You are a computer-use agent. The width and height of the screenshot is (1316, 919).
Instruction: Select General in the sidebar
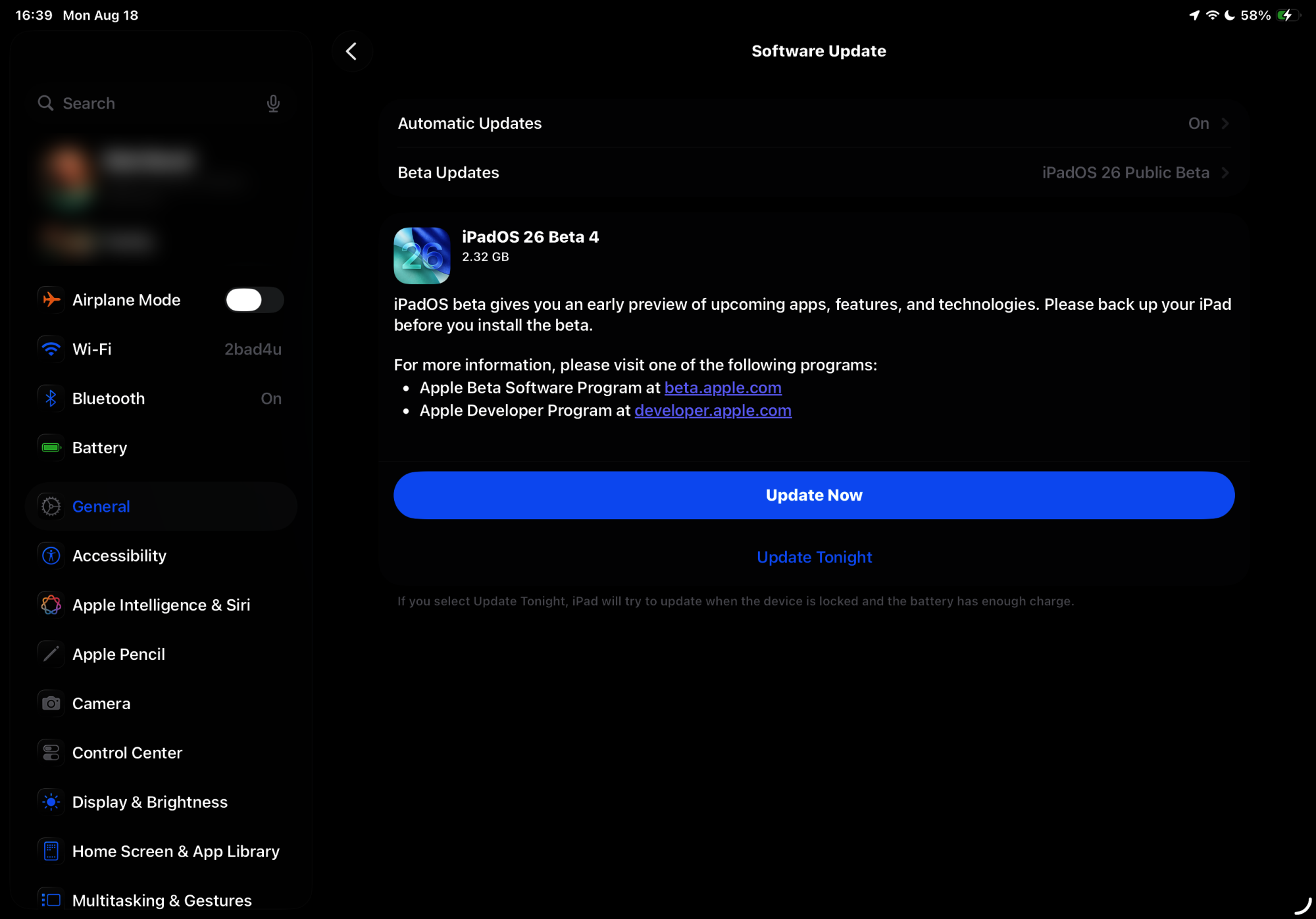point(101,507)
